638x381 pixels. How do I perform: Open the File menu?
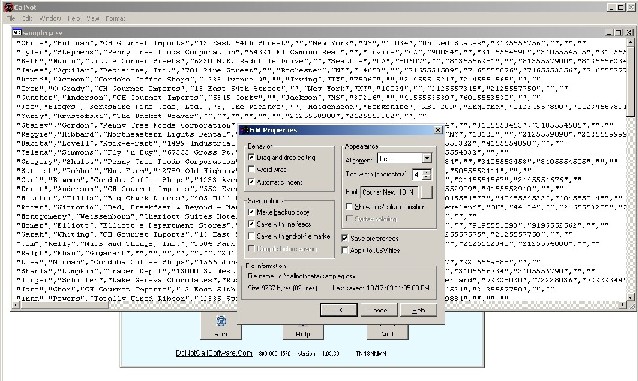click(x=11, y=18)
